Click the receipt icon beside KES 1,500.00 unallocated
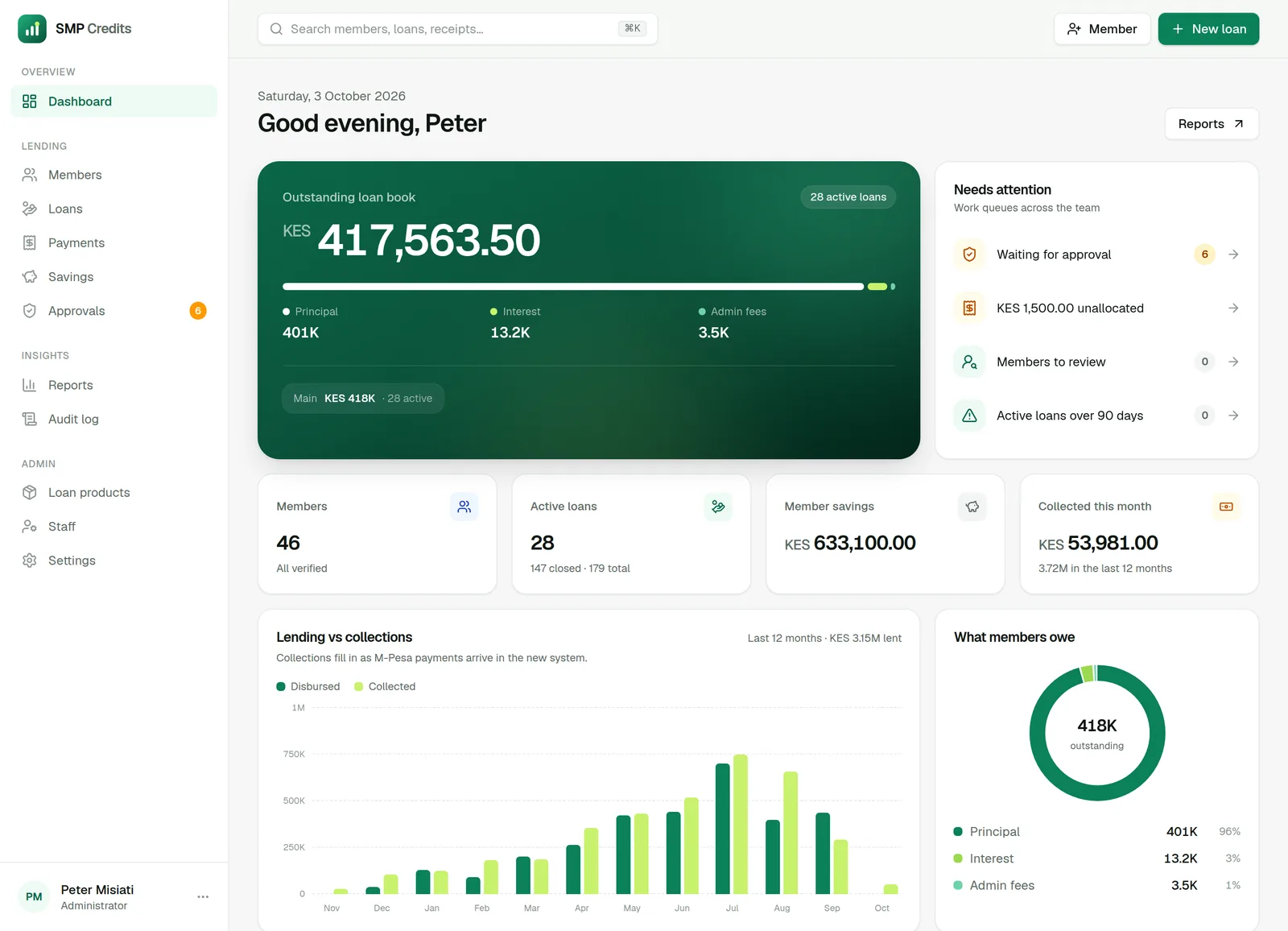The image size is (1288, 931). click(x=969, y=308)
